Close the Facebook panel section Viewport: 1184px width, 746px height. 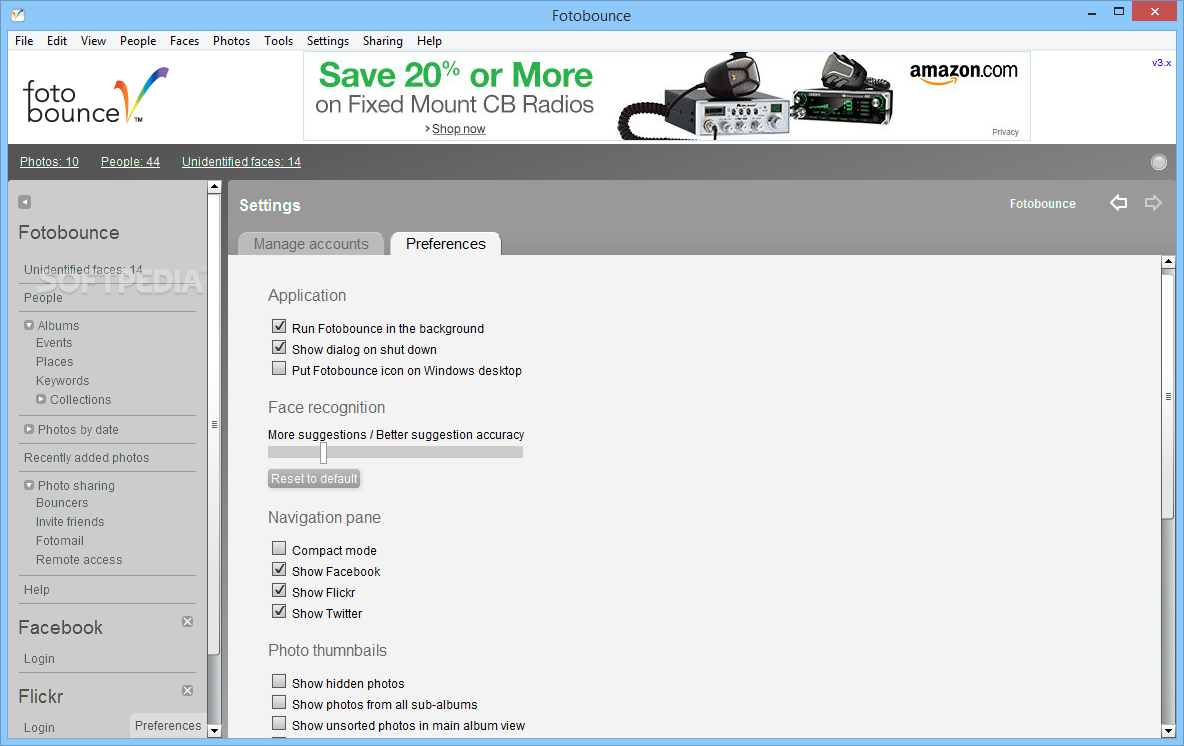(187, 621)
